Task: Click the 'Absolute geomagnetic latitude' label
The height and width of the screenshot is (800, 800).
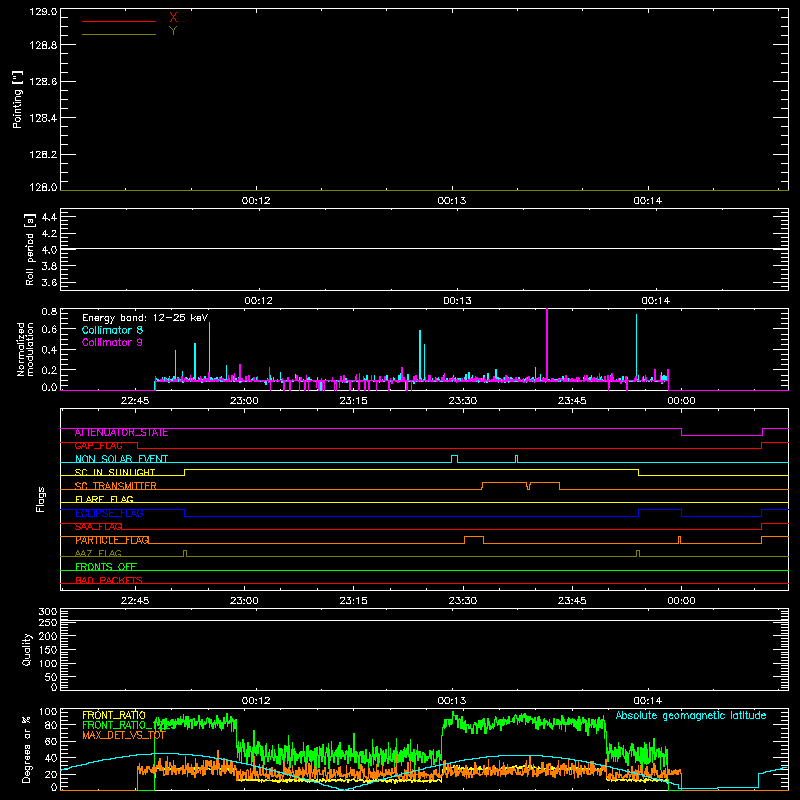Action: coord(691,715)
